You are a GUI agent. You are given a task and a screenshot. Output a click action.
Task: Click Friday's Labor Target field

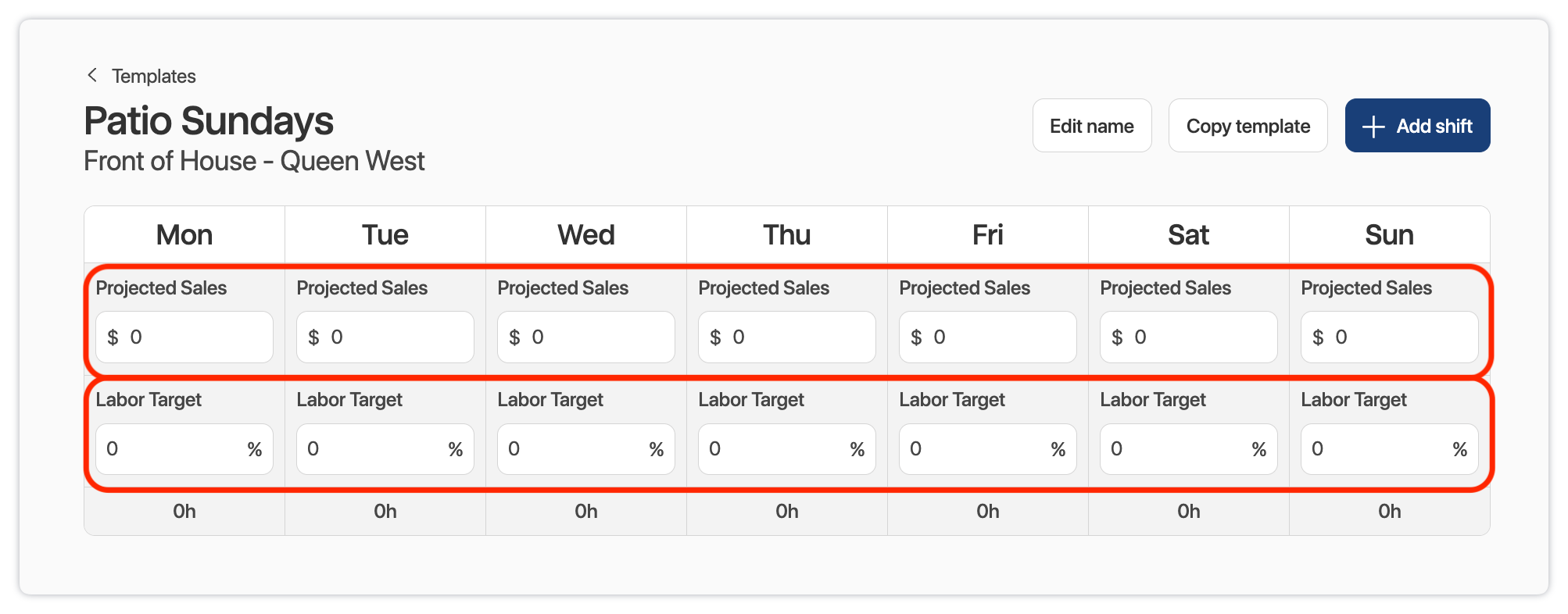979,449
